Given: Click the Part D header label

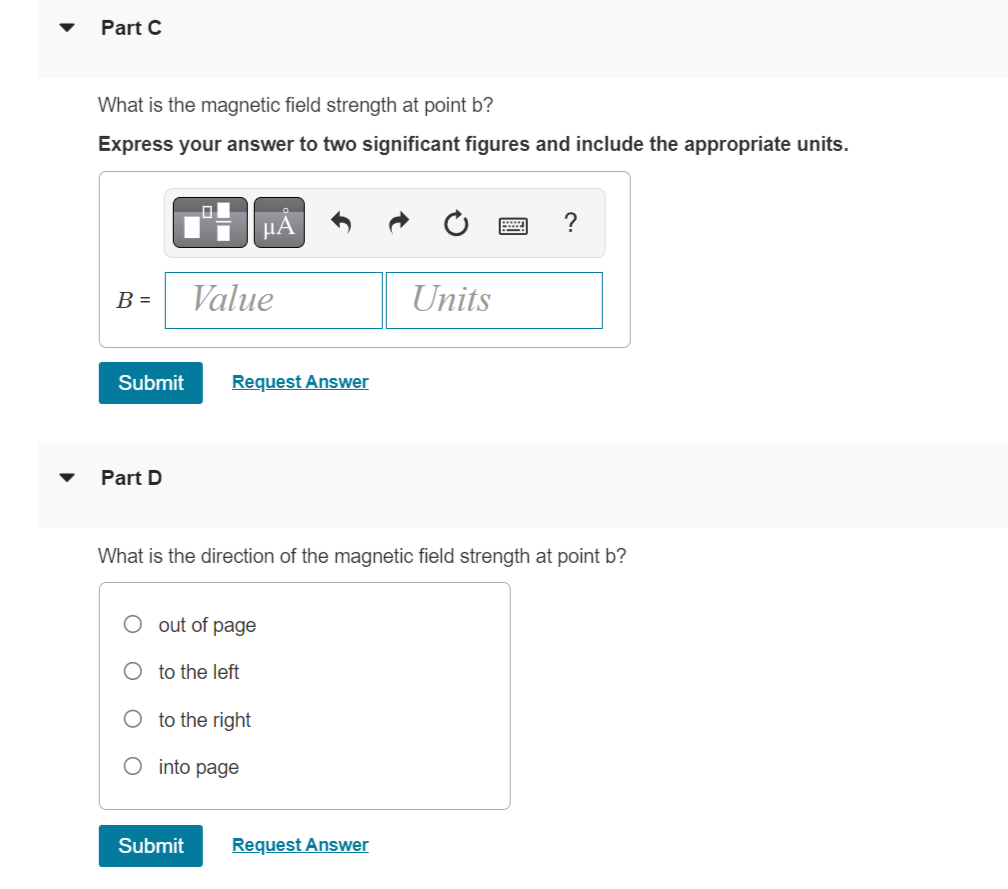Looking at the screenshot, I should click(x=131, y=478).
